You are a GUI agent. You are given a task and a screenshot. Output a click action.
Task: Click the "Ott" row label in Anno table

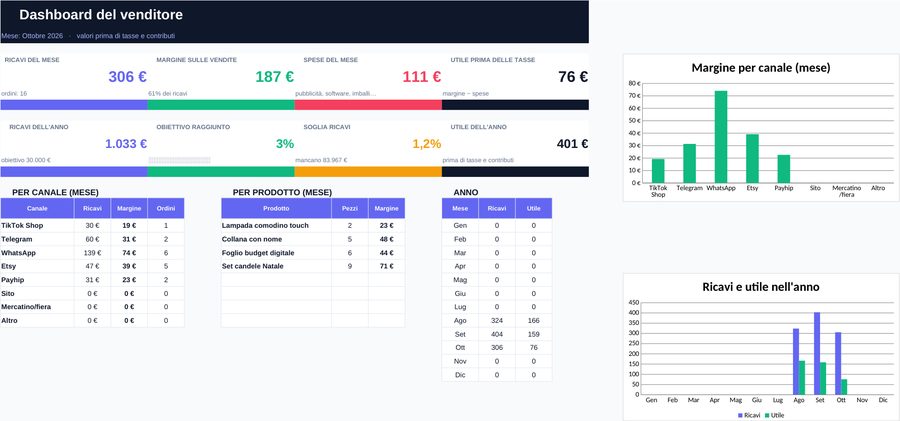point(460,347)
